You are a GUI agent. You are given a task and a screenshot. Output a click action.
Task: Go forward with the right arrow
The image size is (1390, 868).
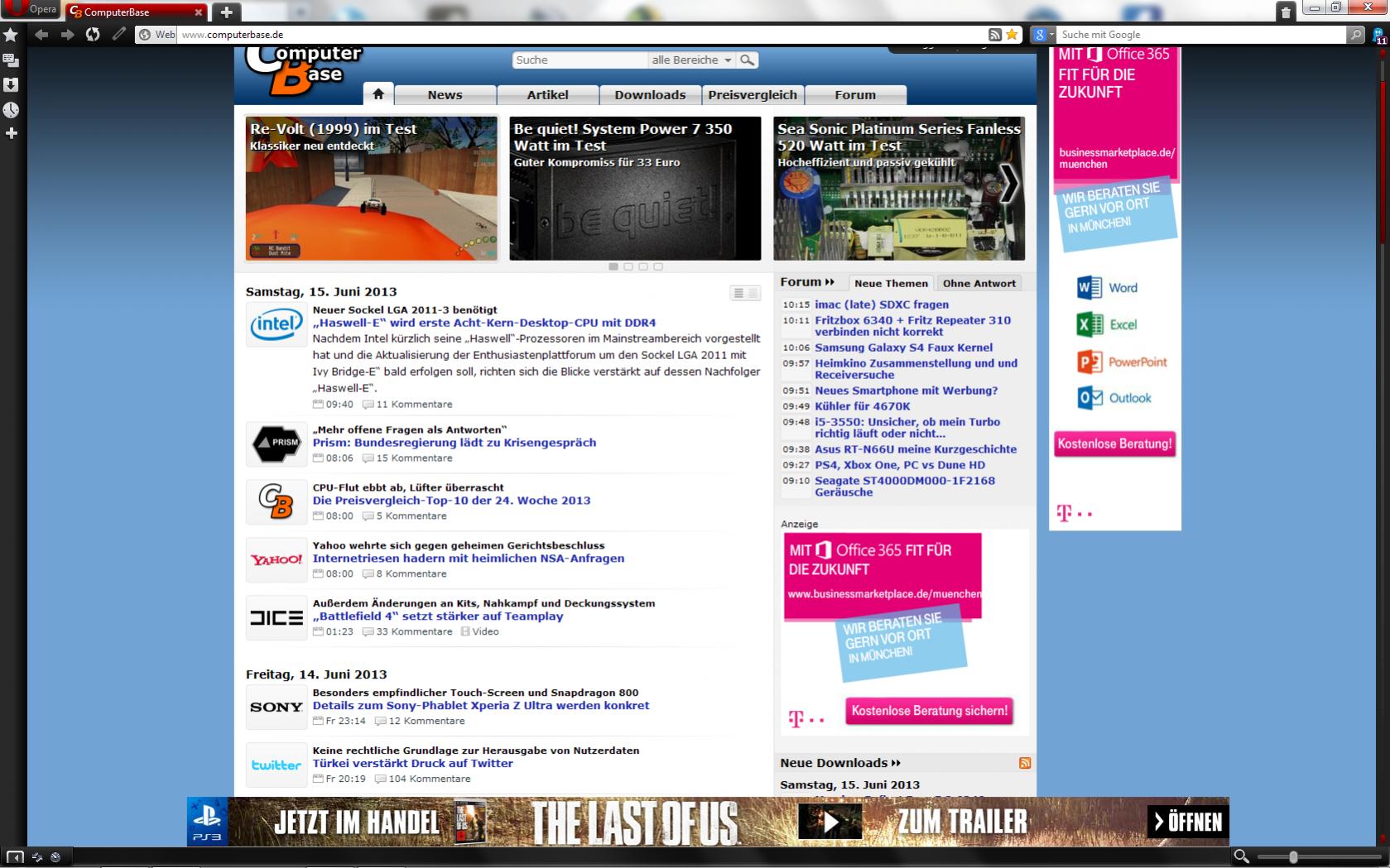(x=67, y=34)
